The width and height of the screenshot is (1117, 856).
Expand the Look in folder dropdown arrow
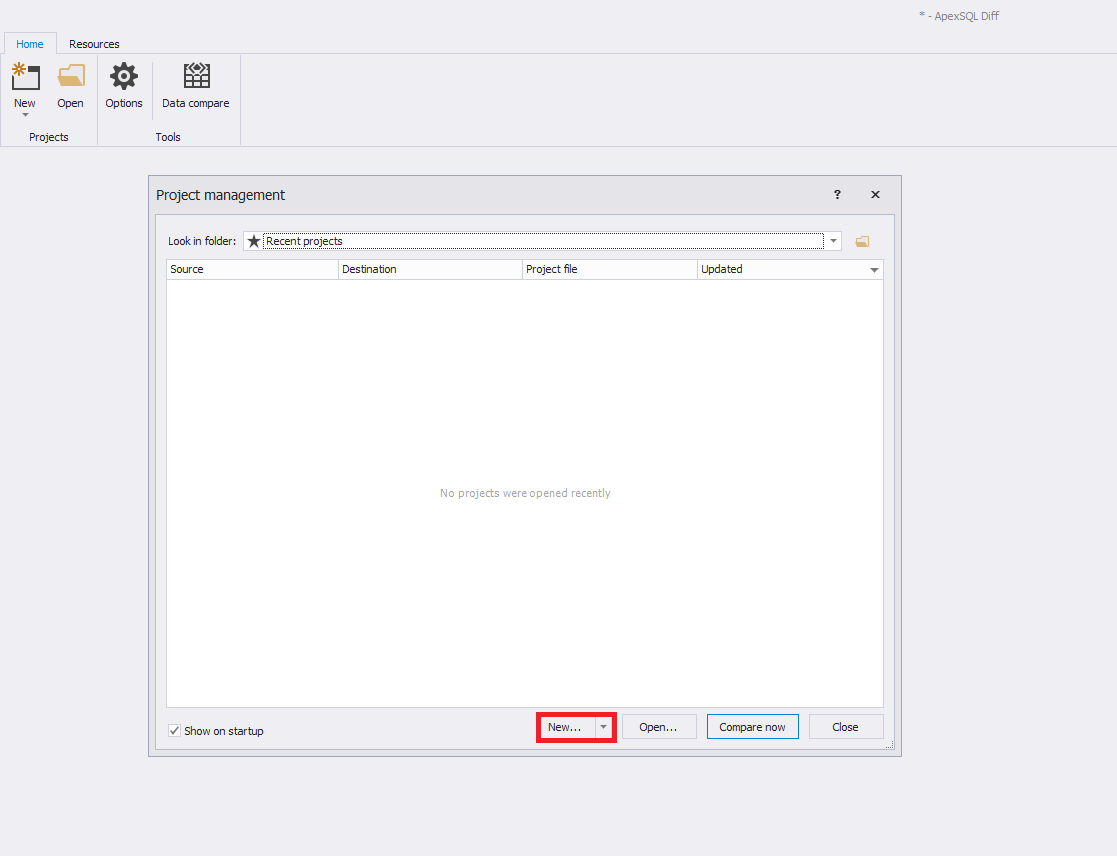833,241
